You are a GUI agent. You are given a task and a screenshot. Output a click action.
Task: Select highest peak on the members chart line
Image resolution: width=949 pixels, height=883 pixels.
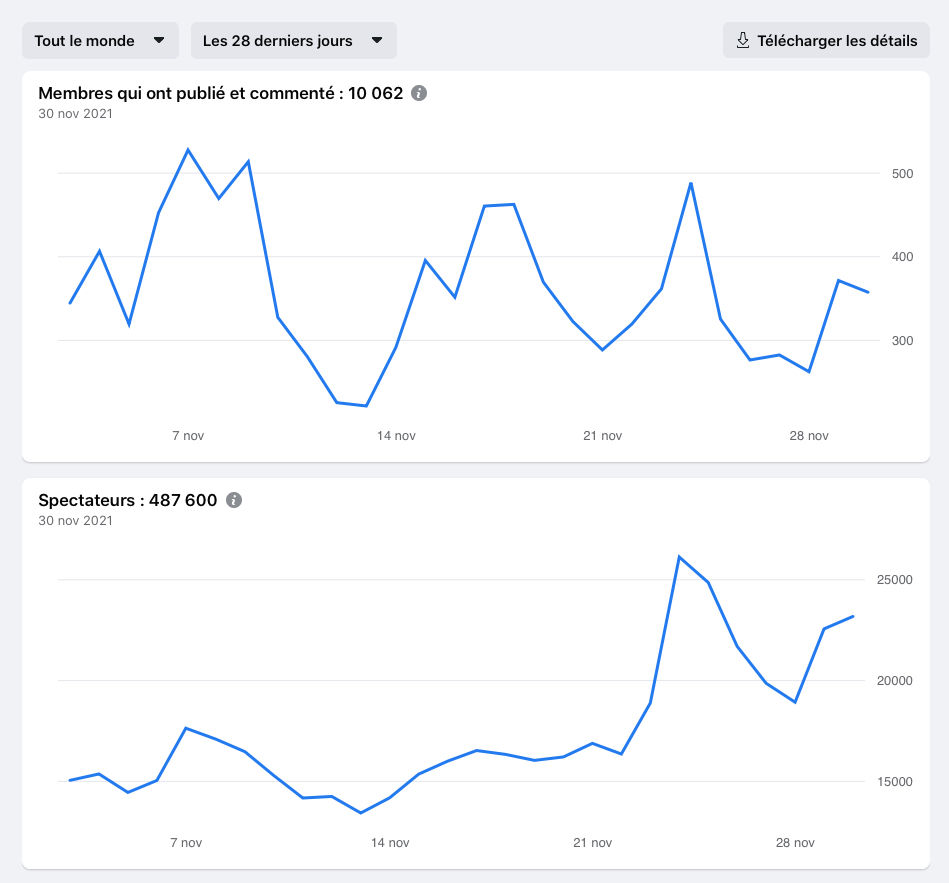188,150
